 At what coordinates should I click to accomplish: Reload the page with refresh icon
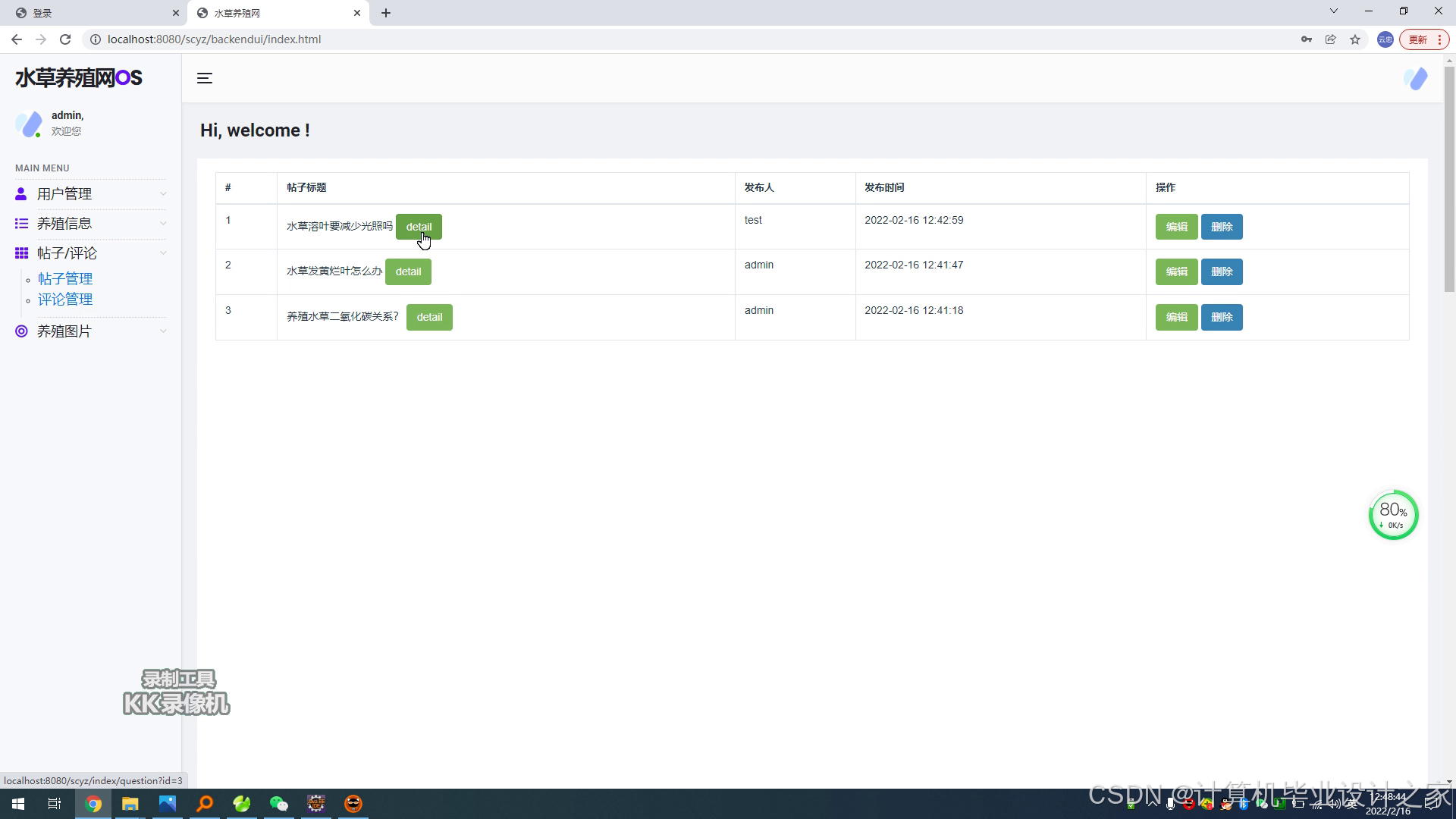tap(65, 39)
